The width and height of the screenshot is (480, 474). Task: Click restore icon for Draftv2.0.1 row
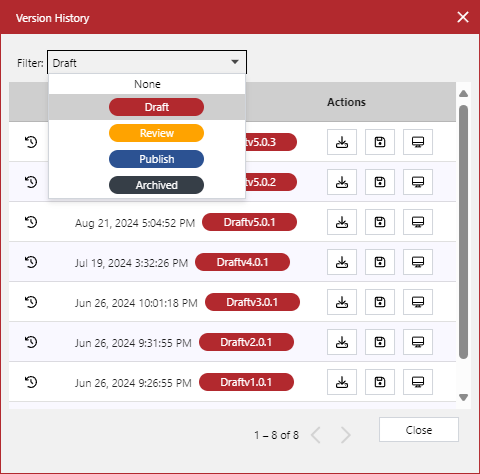pyautogui.click(x=31, y=342)
